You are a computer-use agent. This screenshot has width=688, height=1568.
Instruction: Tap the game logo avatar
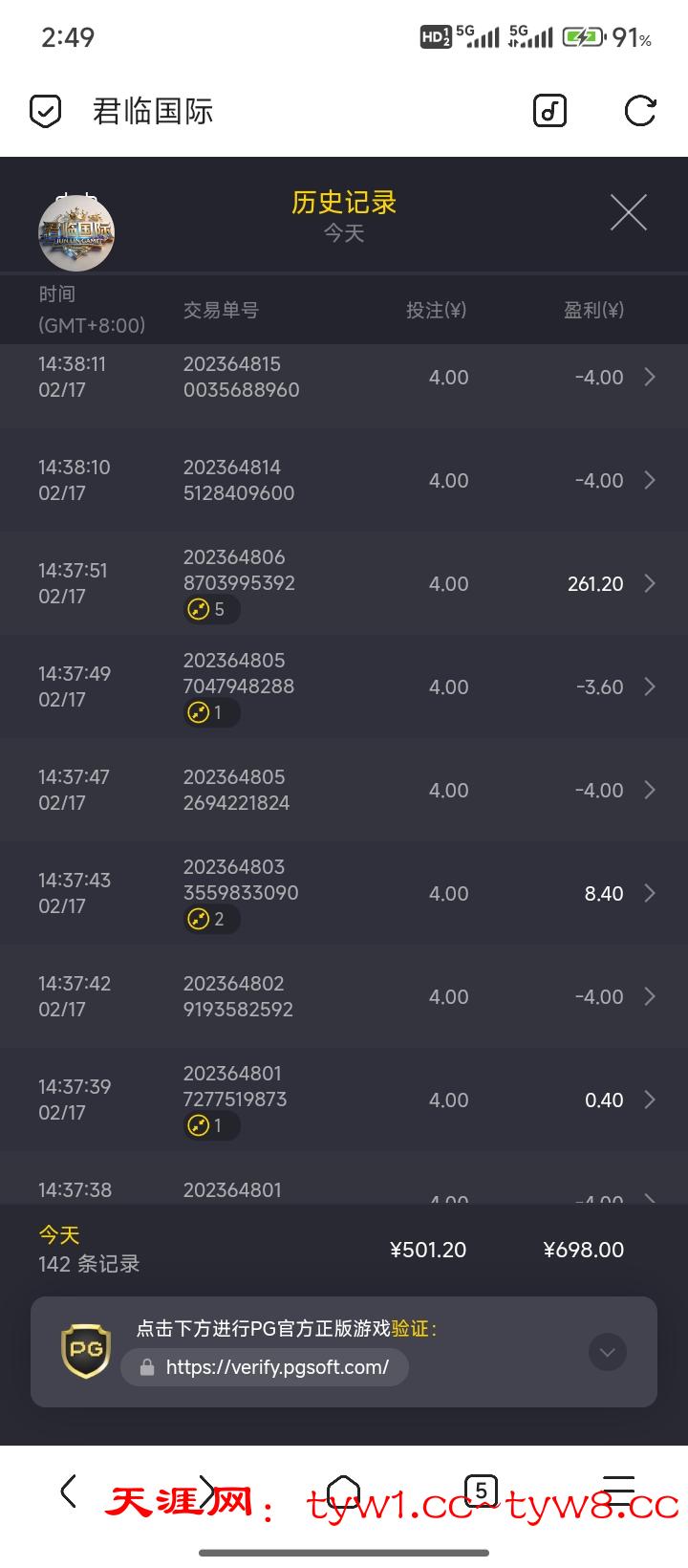click(76, 232)
